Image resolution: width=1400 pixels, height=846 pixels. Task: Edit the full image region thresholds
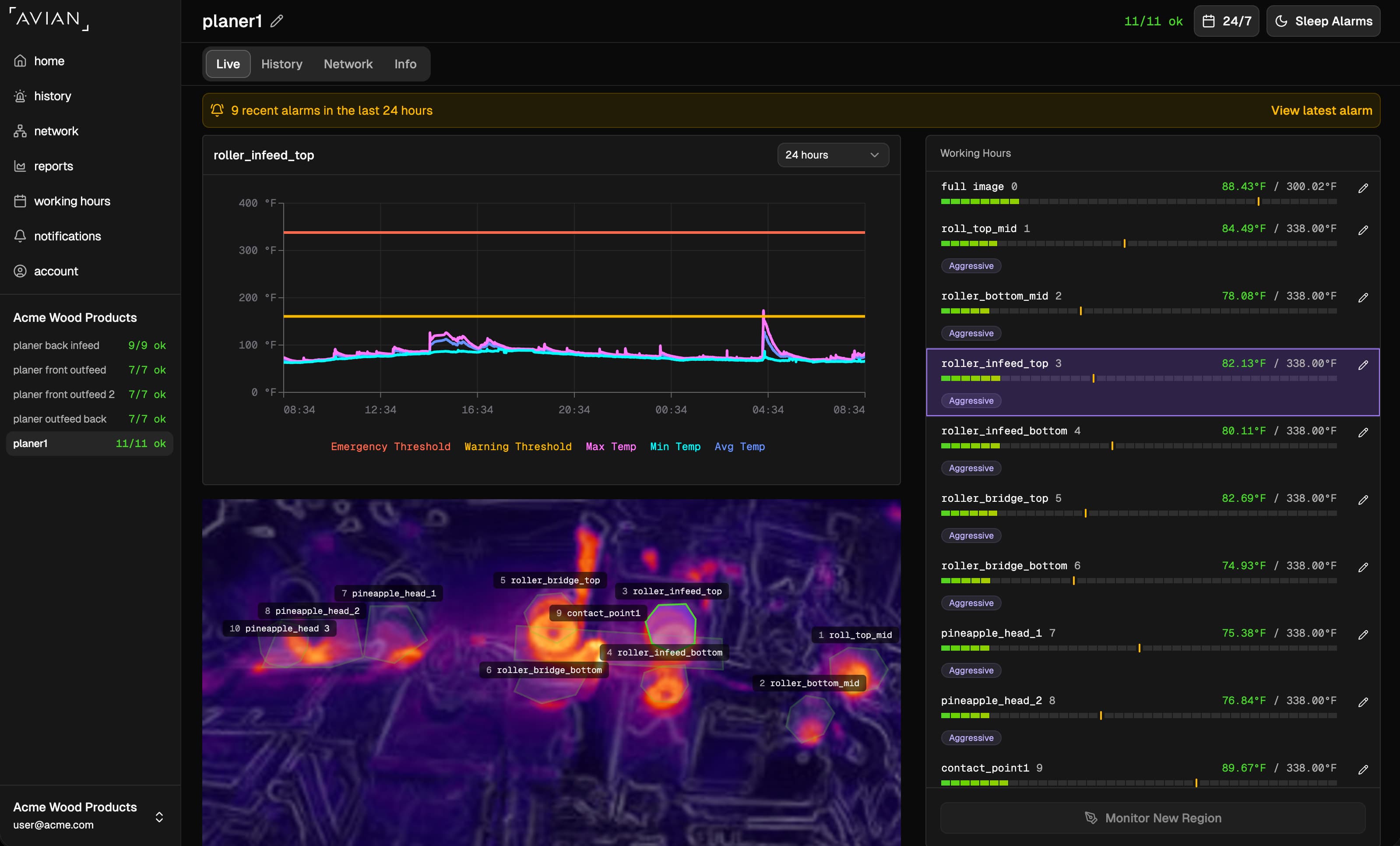pyautogui.click(x=1363, y=188)
